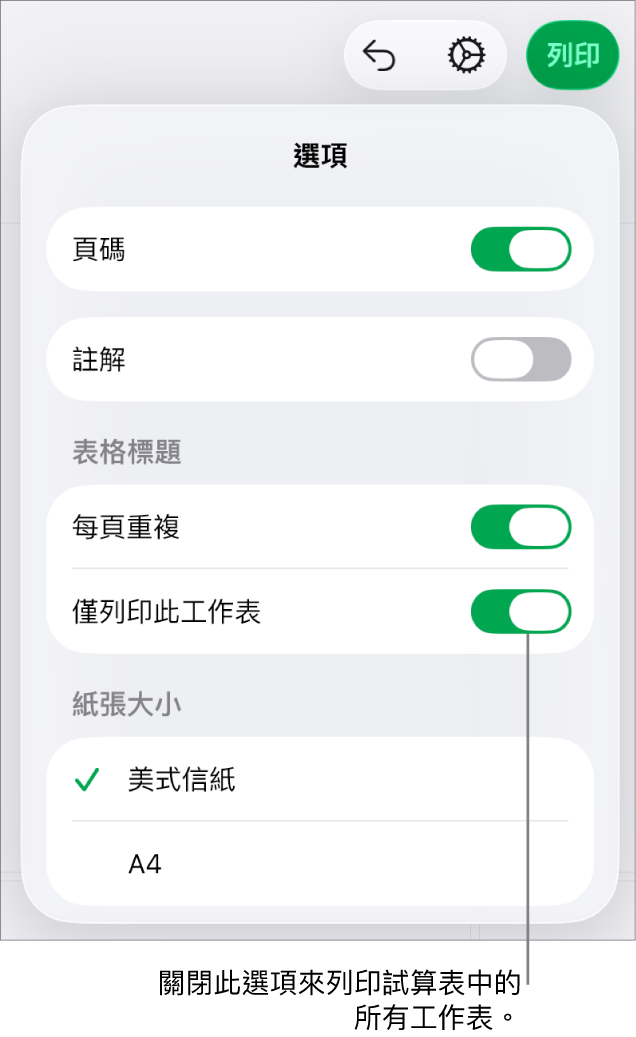The width and height of the screenshot is (636, 1037).
Task: Tap the curved return arrow at the top
Action: pyautogui.click(x=379, y=55)
